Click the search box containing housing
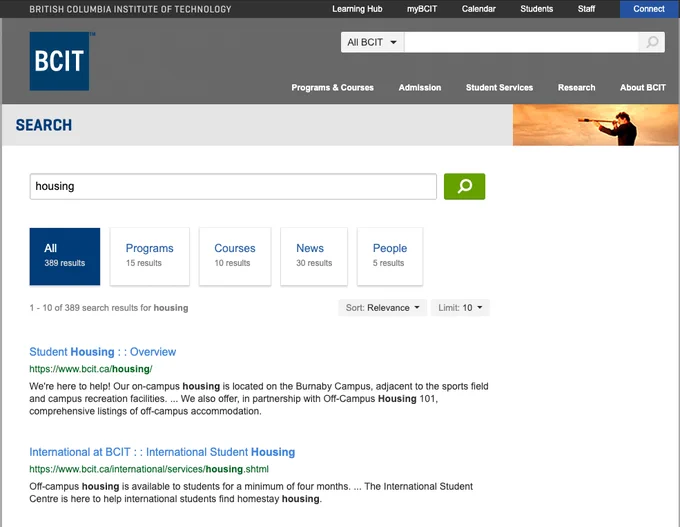This screenshot has width=680, height=527. [x=233, y=187]
